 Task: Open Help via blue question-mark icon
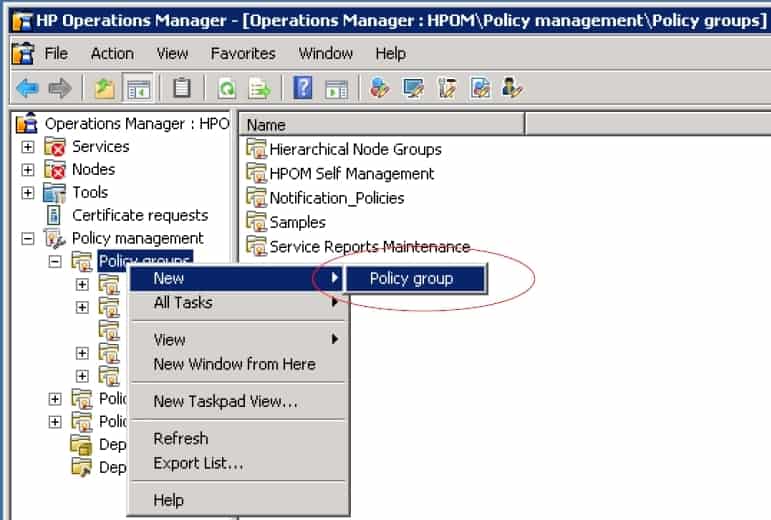point(302,88)
